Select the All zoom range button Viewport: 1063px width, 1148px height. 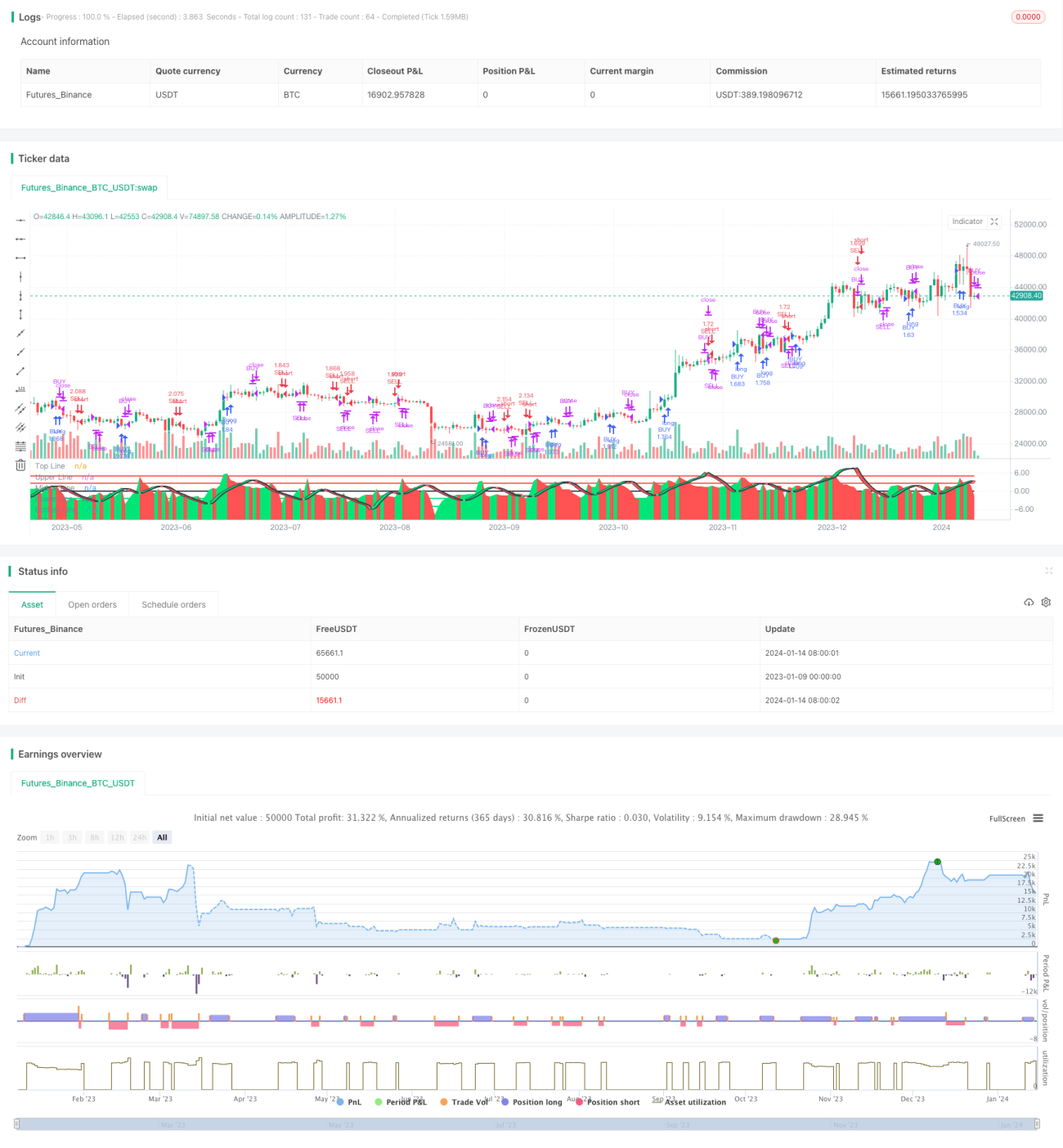pos(162,837)
